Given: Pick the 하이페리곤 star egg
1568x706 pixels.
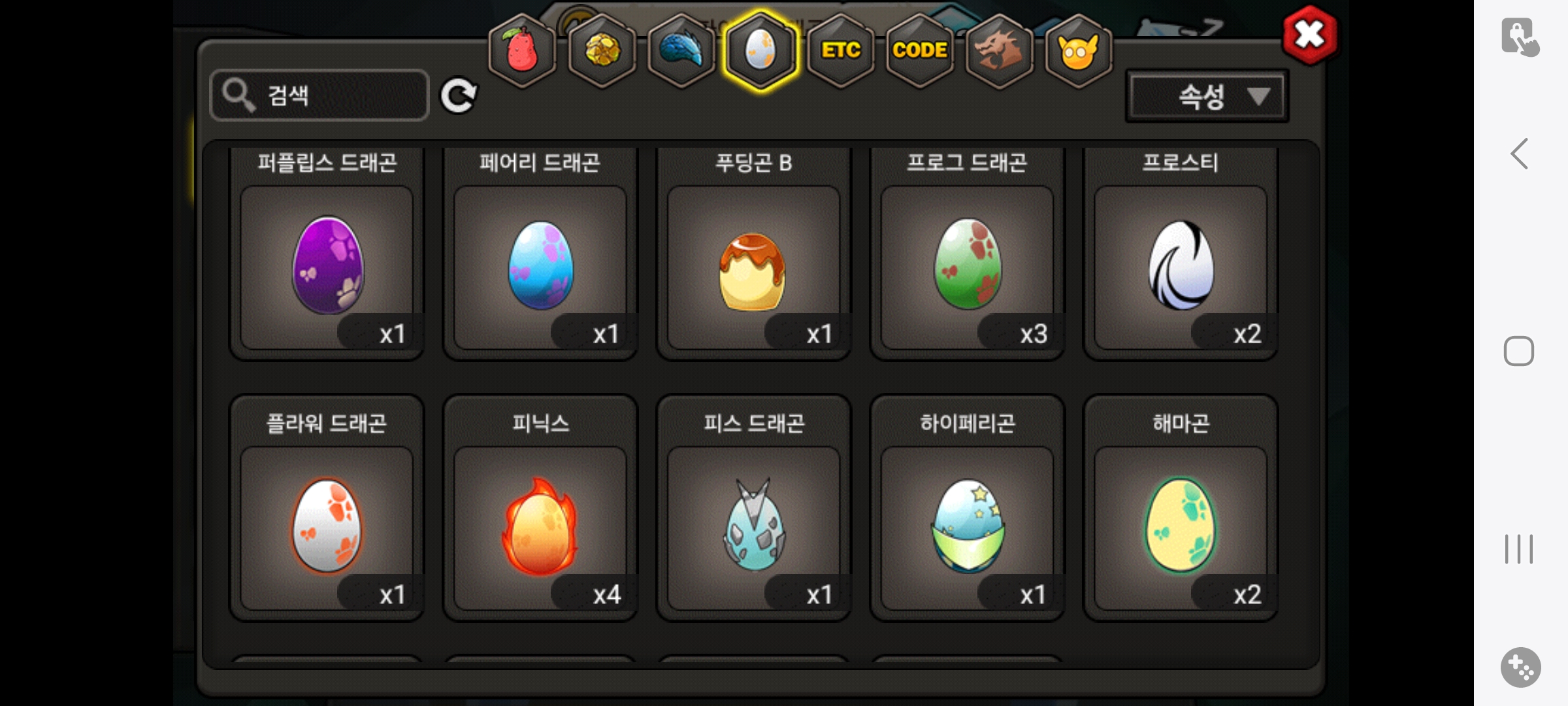Looking at the screenshot, I should pos(967,508).
